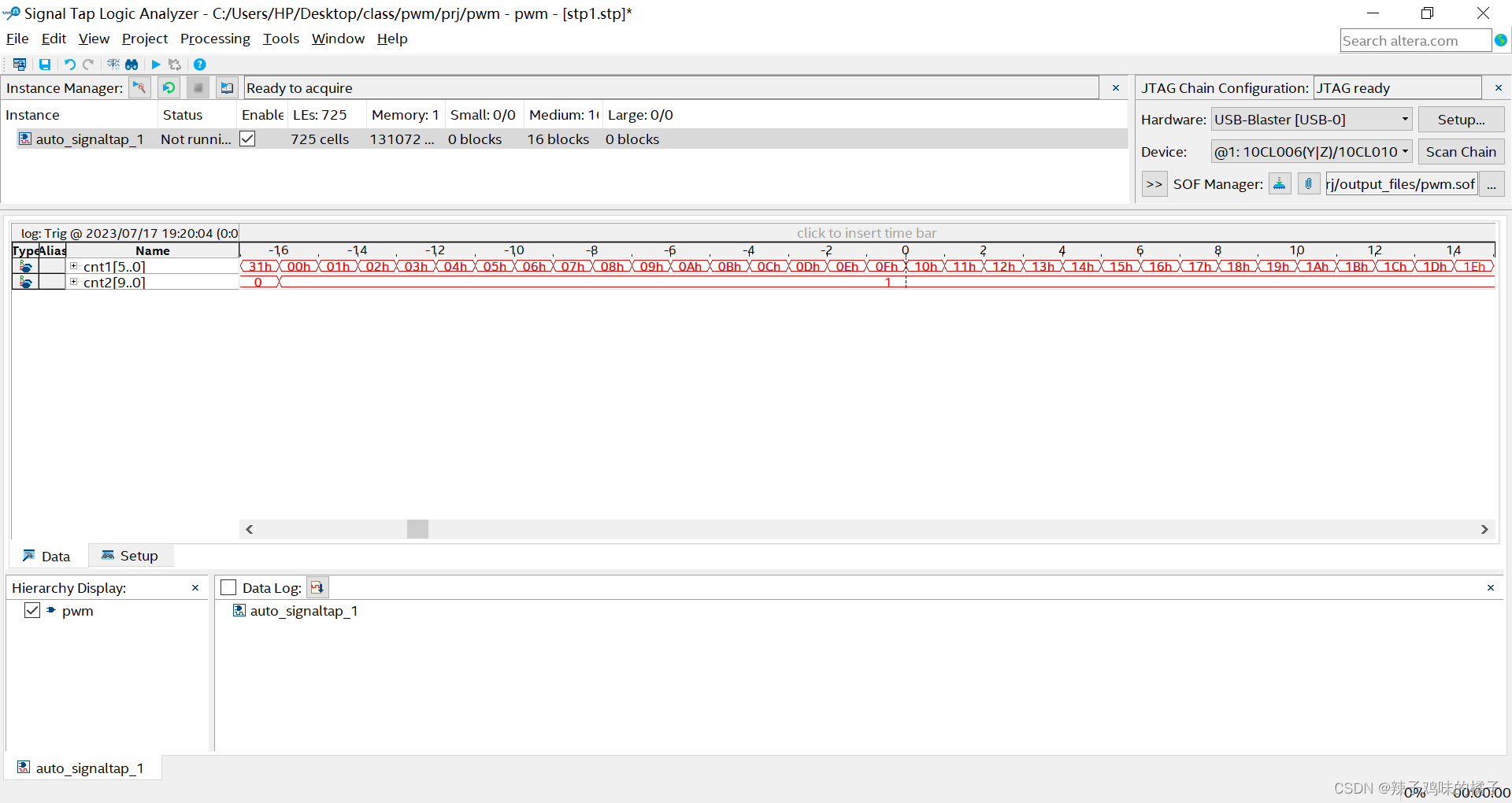The height and width of the screenshot is (803, 1512).
Task: Click the save toolbar icon
Action: tap(45, 65)
